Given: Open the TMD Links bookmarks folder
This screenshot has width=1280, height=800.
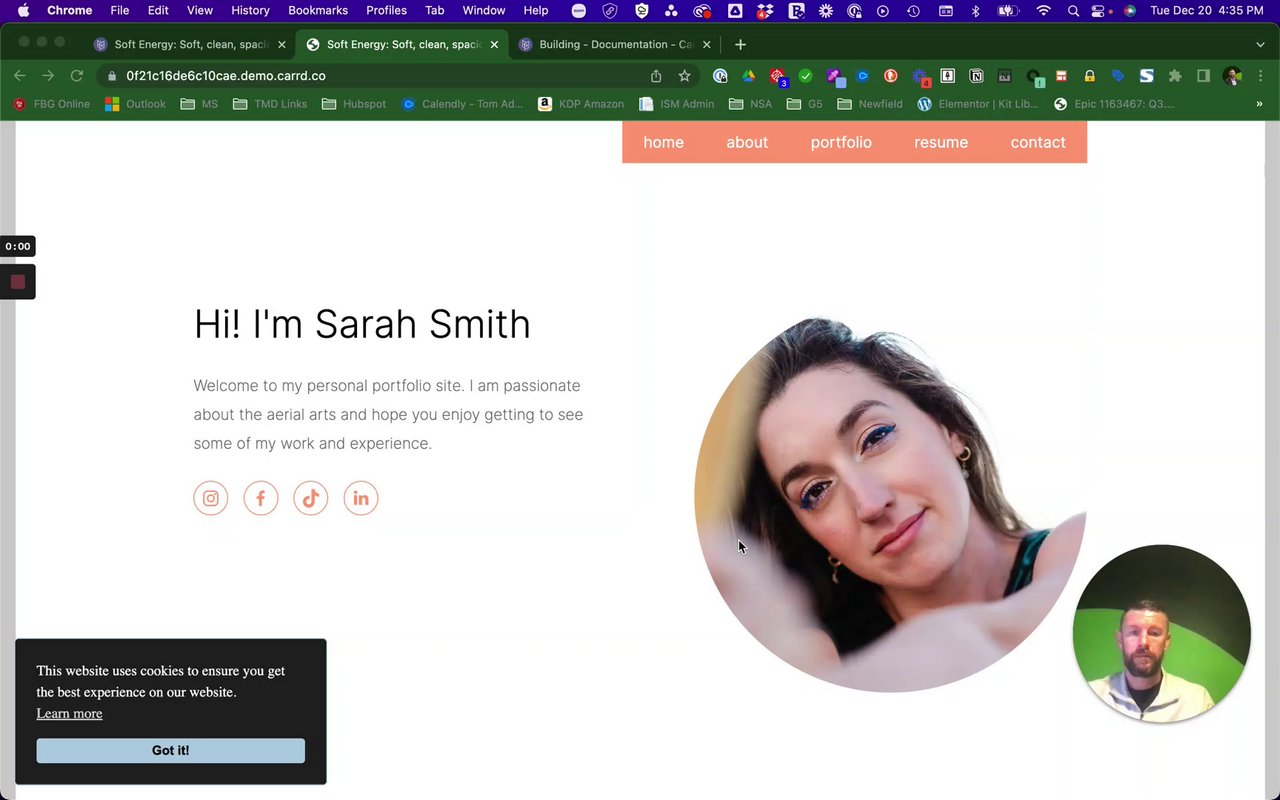Looking at the screenshot, I should (270, 104).
